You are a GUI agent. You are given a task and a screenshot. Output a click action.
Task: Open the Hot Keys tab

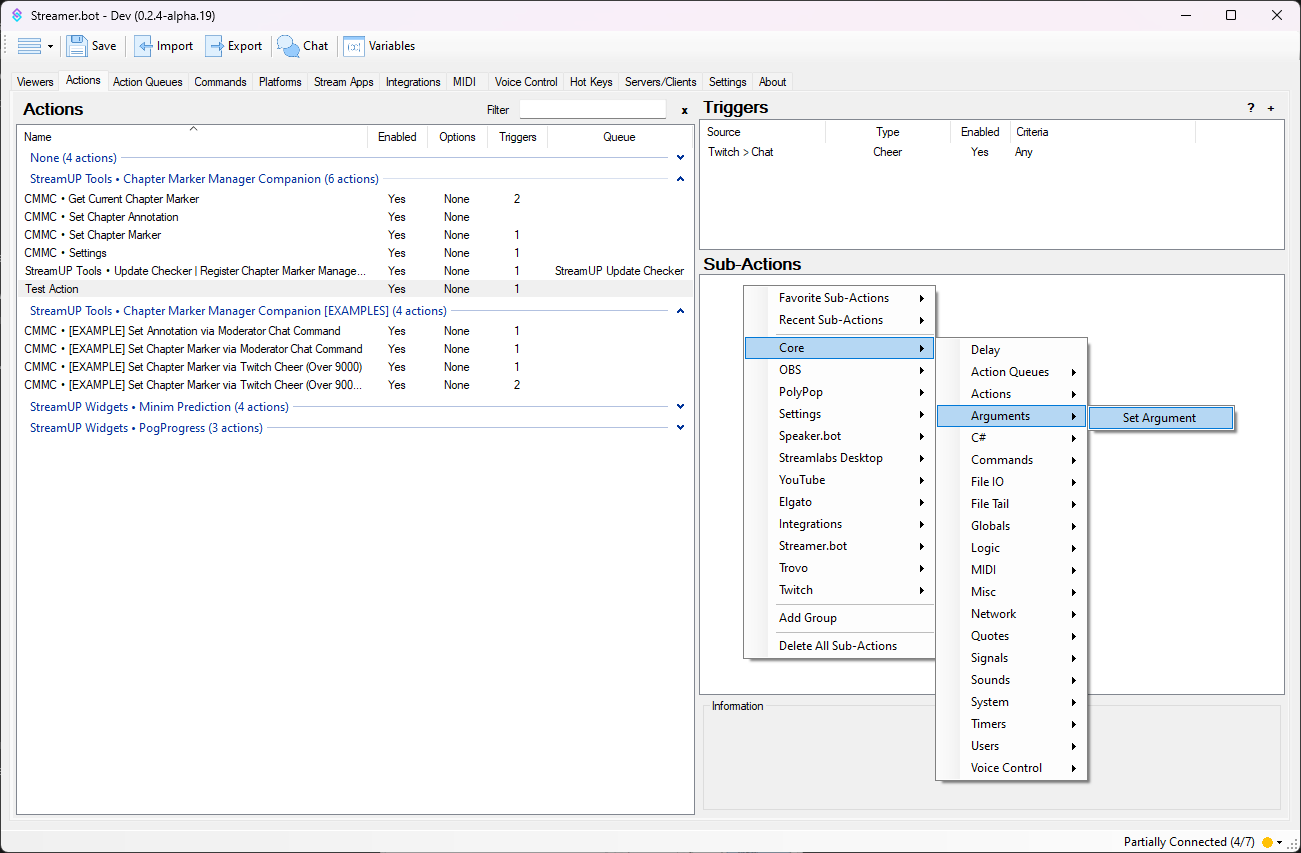tap(591, 82)
